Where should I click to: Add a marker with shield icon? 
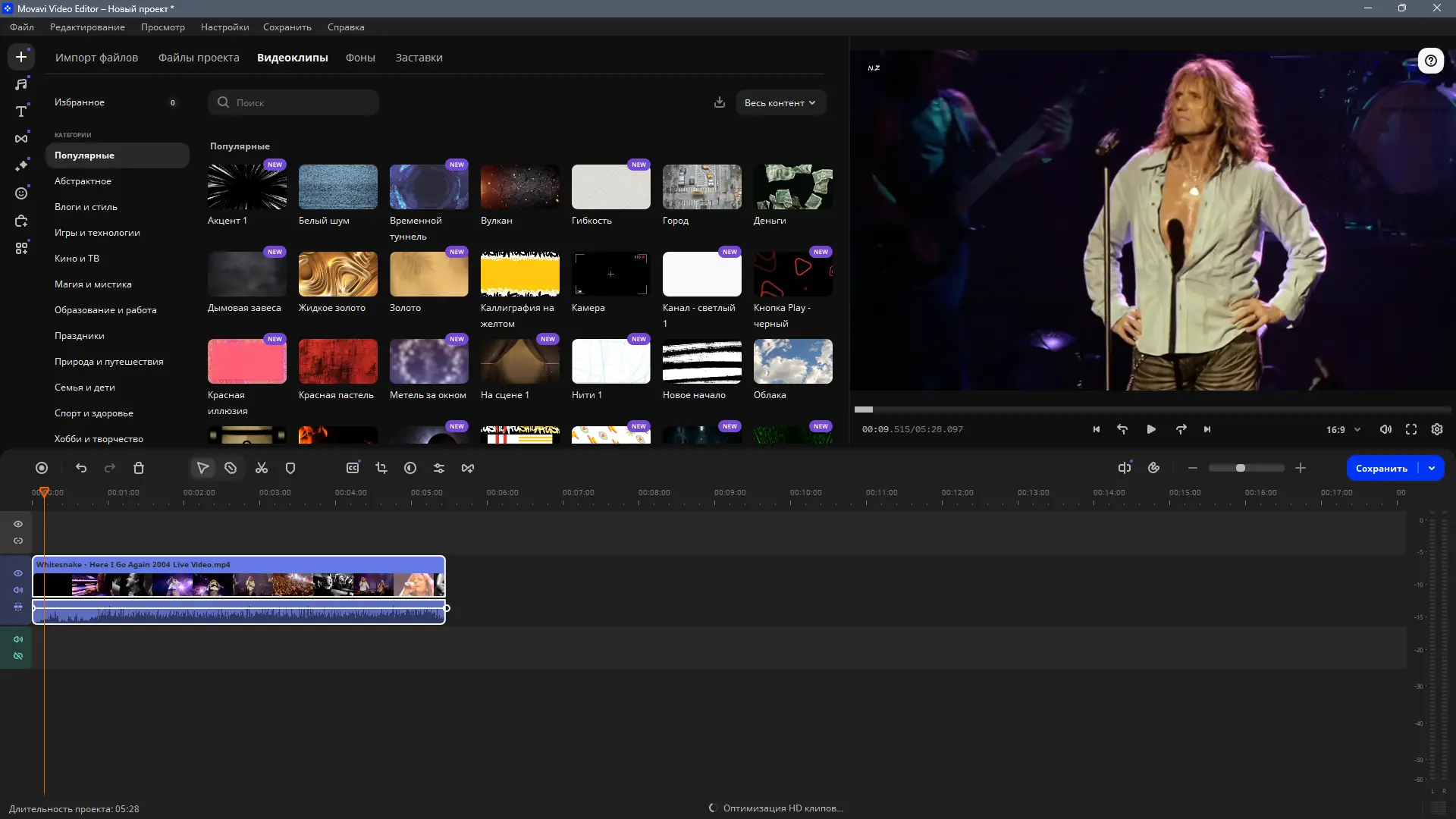(x=290, y=469)
